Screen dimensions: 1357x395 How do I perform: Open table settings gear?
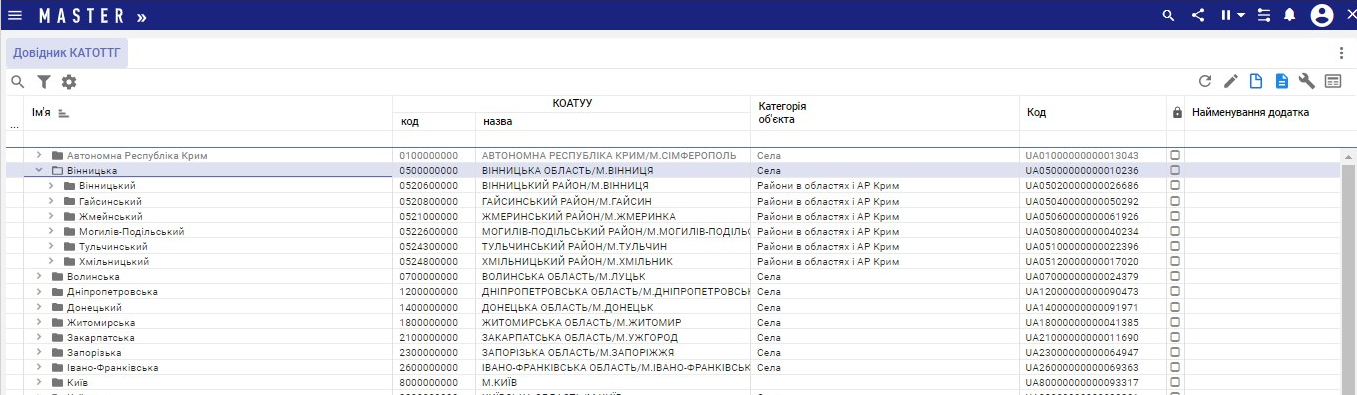point(69,82)
